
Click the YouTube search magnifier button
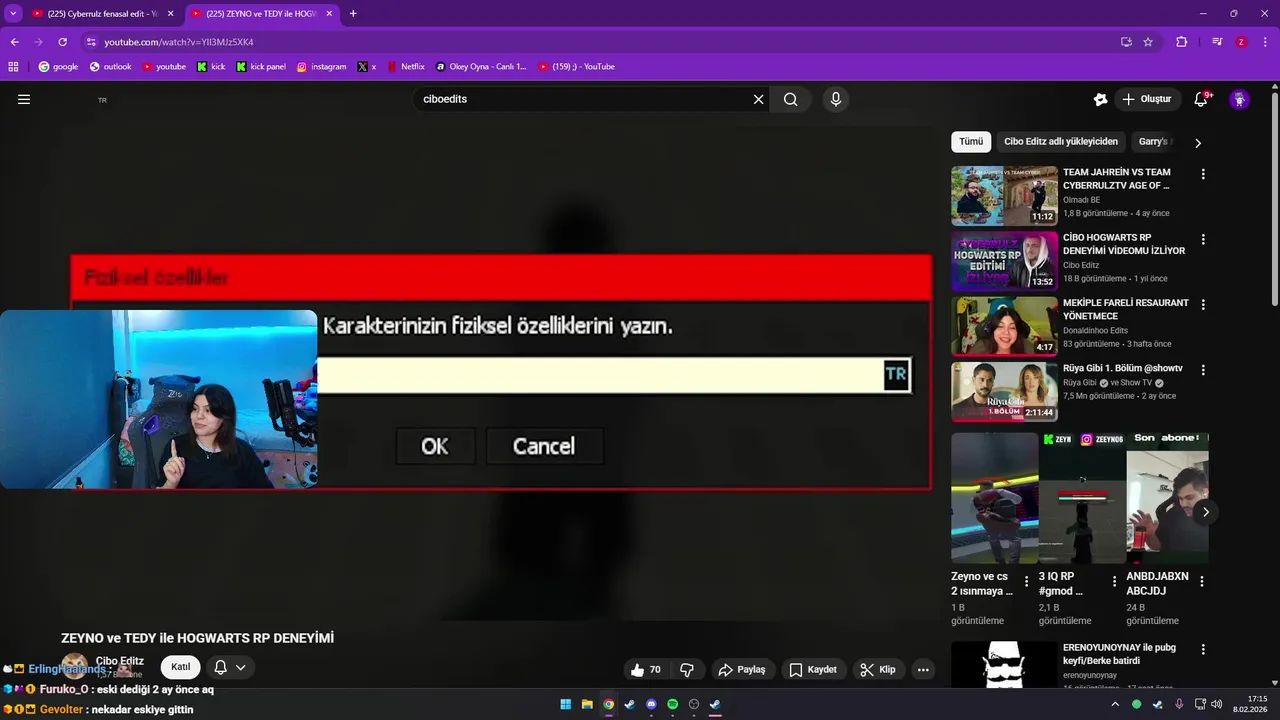coord(791,99)
